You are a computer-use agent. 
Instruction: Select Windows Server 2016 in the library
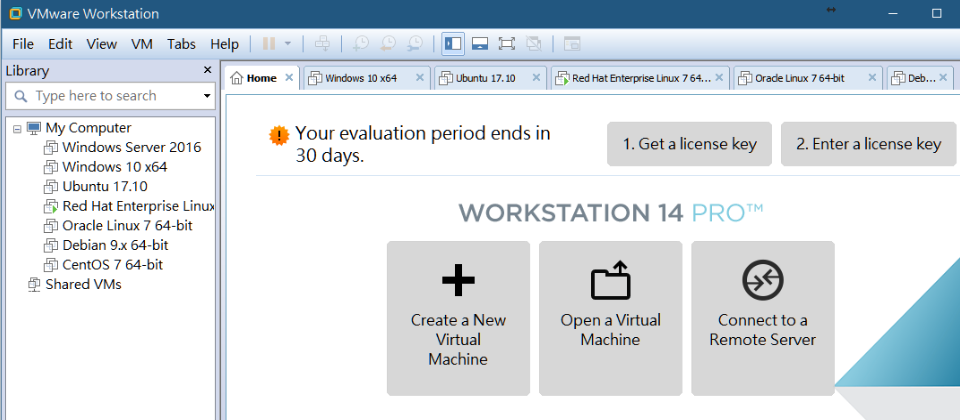tap(132, 148)
